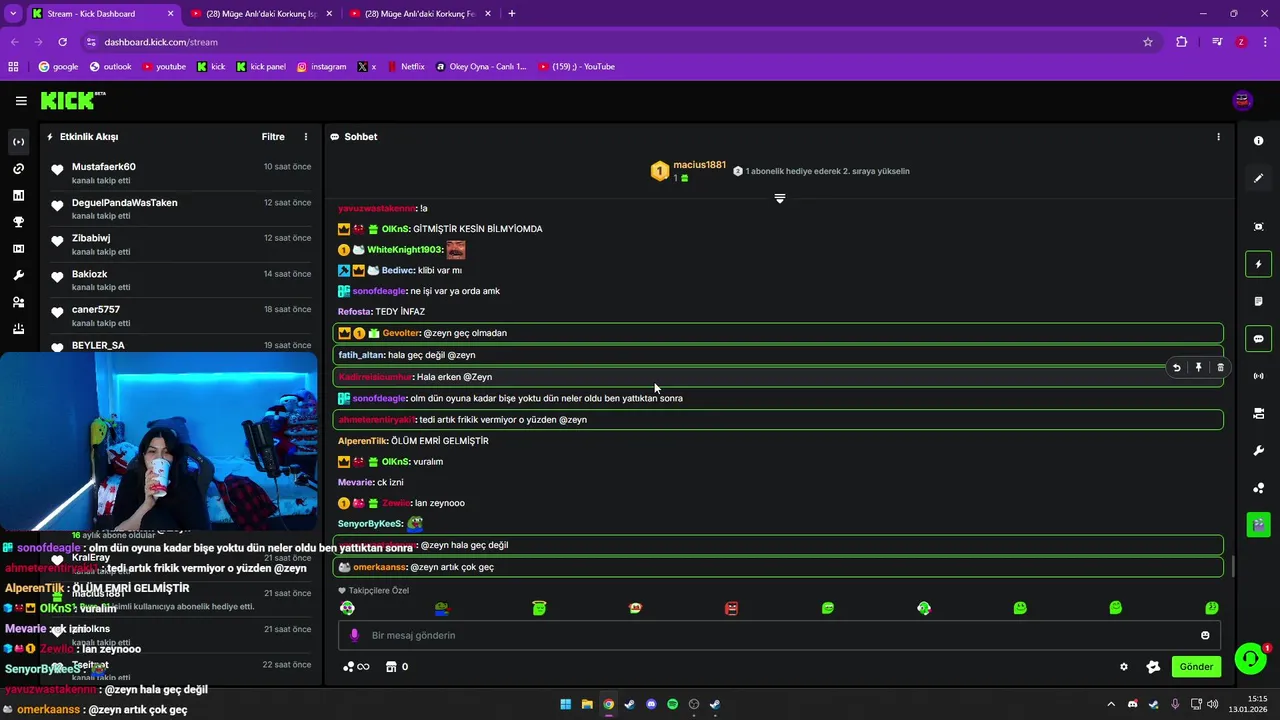This screenshot has height=720, width=1280.
Task: Toggle the Chat panel button in right sidebar
Action: point(1259,339)
